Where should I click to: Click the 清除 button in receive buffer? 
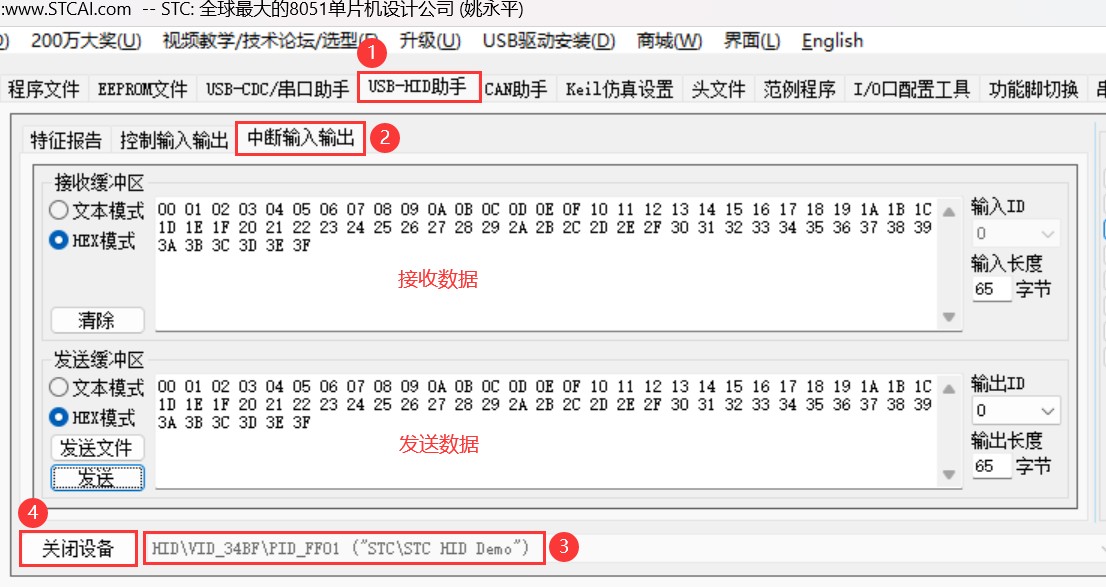97,320
